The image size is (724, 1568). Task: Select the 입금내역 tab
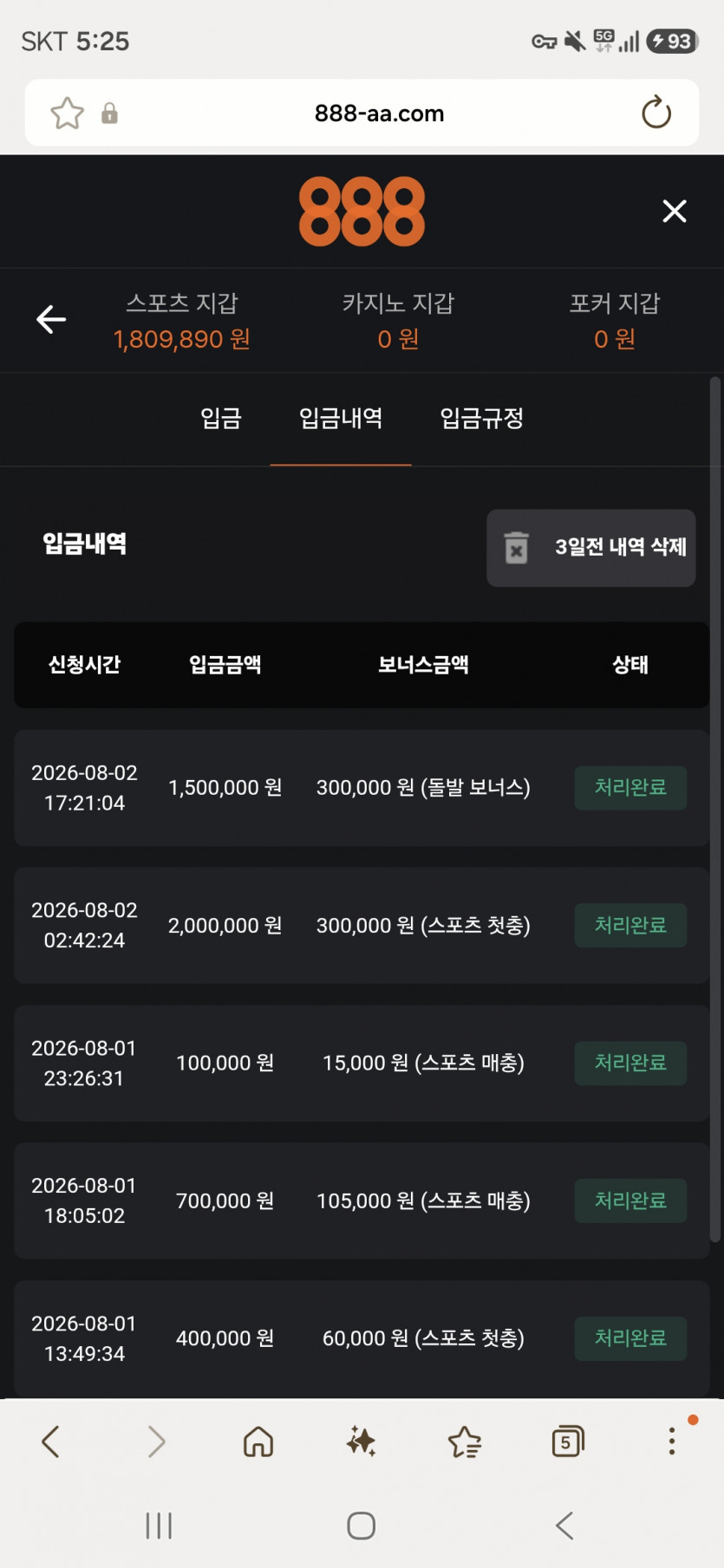click(x=341, y=419)
